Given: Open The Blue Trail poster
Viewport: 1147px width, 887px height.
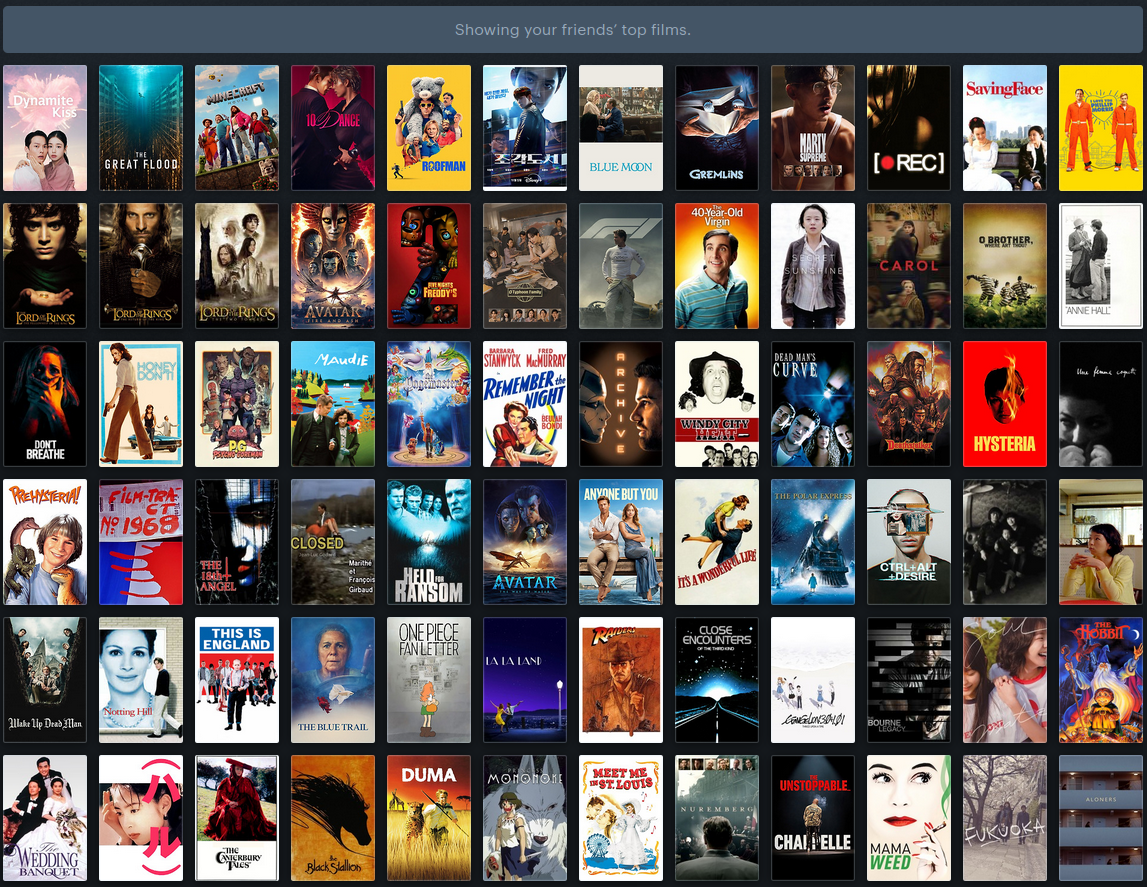Looking at the screenshot, I should click(x=333, y=680).
